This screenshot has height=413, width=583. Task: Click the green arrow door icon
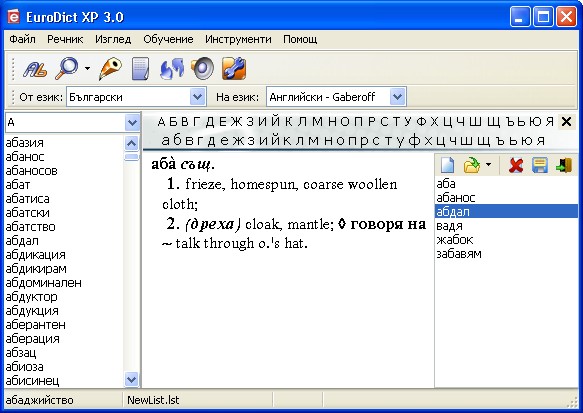(x=564, y=165)
